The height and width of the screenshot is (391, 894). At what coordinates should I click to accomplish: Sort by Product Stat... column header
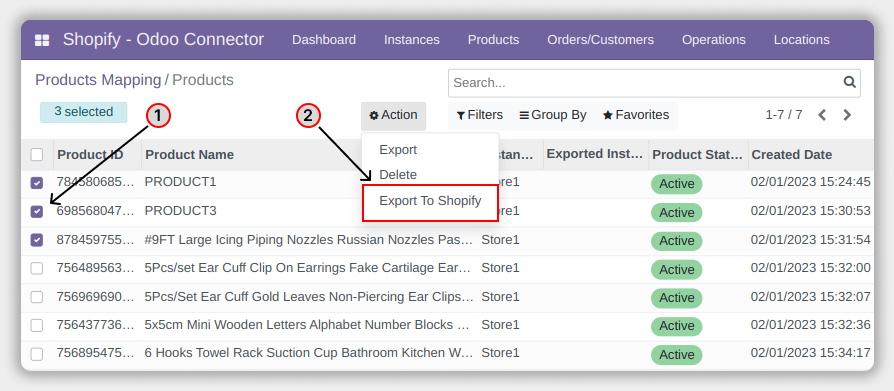pos(697,154)
